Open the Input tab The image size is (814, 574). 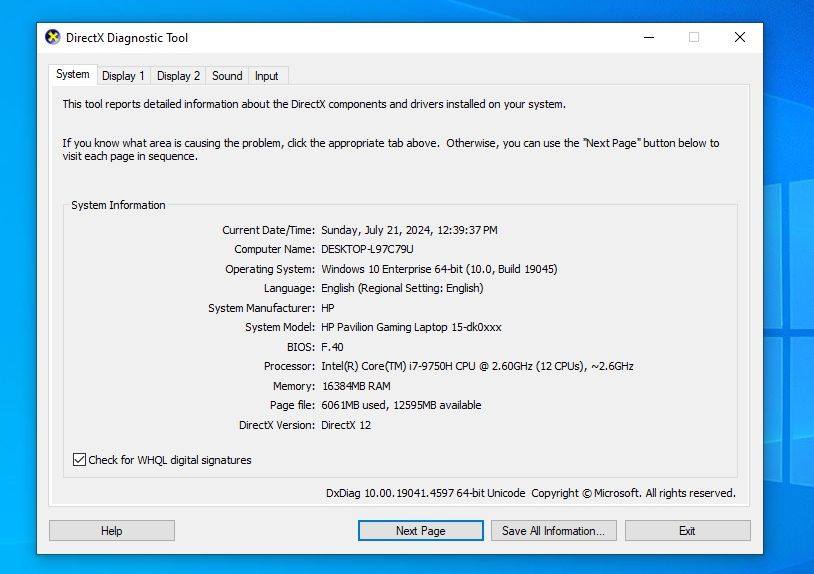pos(267,76)
